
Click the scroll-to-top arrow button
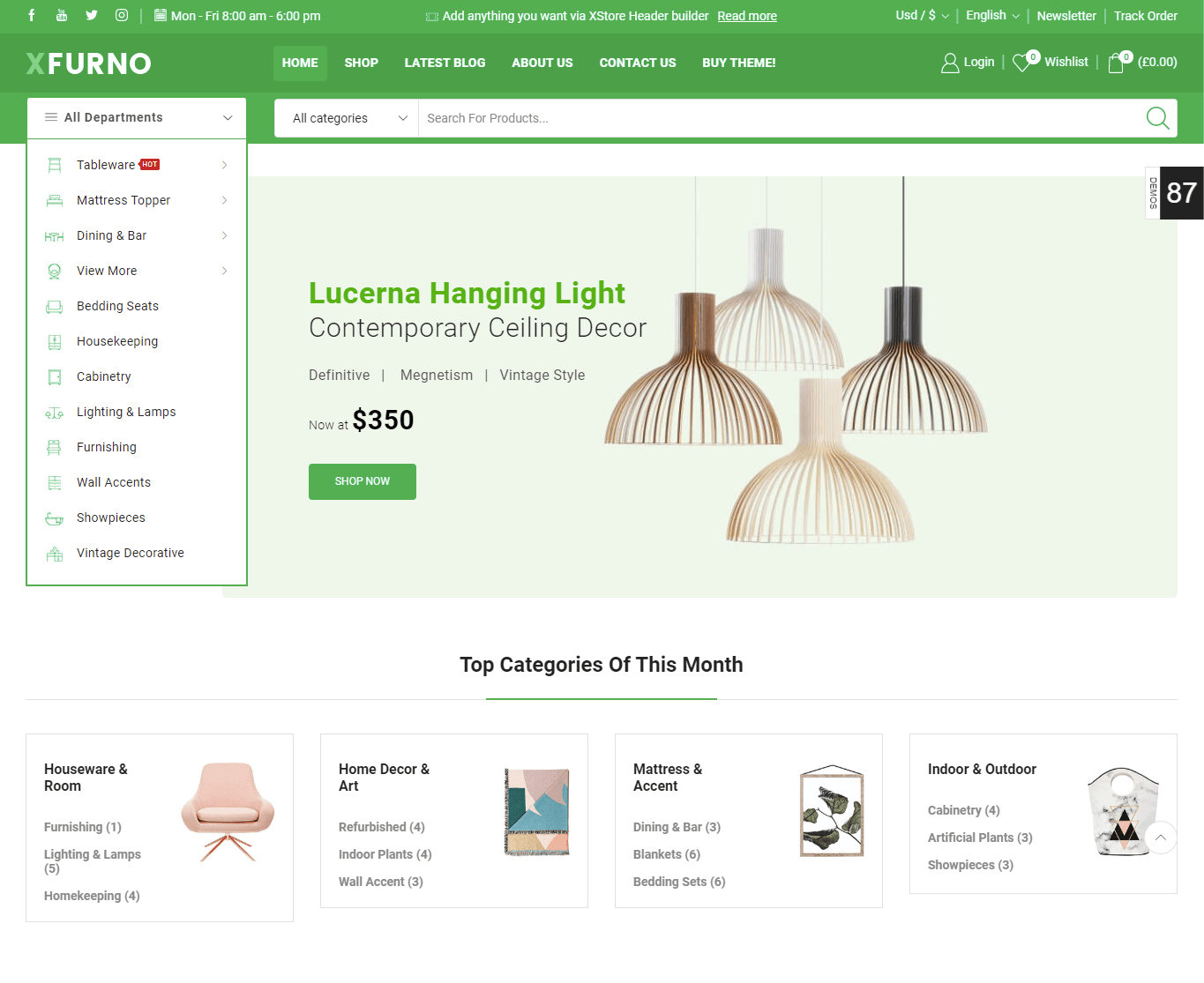click(x=1161, y=838)
